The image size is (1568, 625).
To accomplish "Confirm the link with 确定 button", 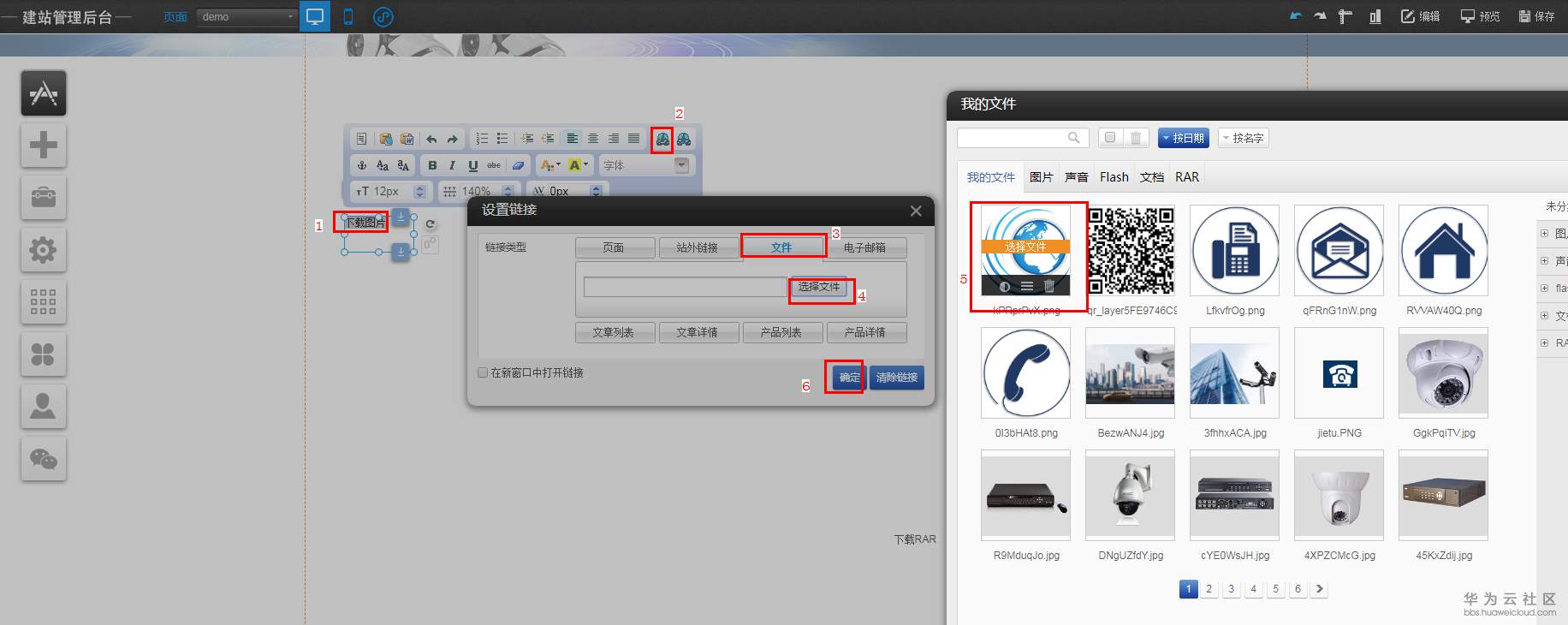I will click(x=848, y=378).
